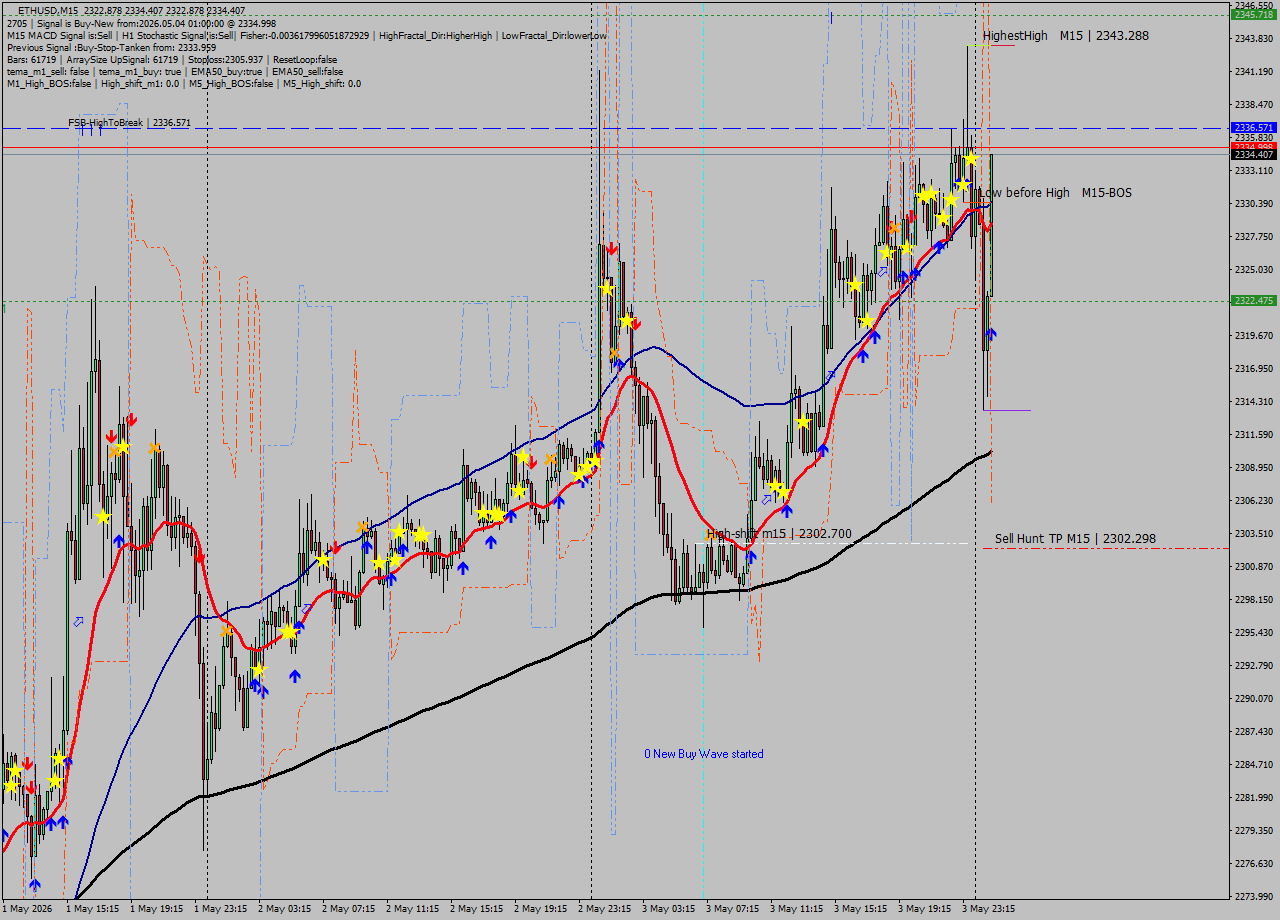
Task: Click the "HighestHigh M15 | 2343.288" label
Action: [1065, 36]
